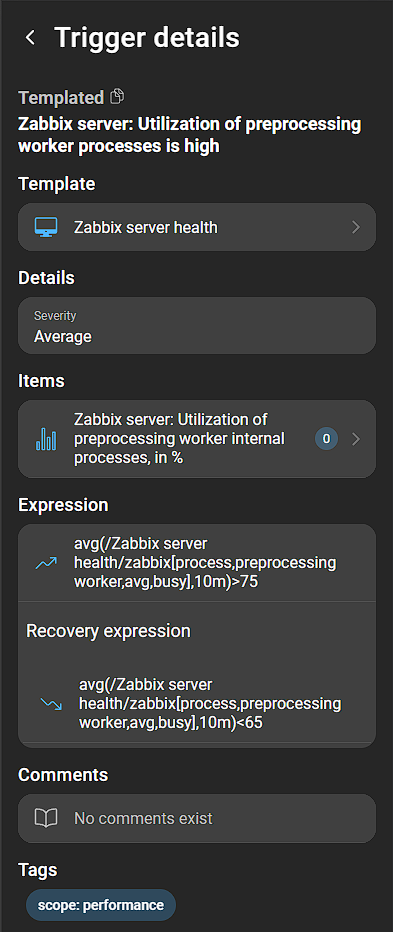Click the trigger name heading text
The image size is (393, 932).
190,135
